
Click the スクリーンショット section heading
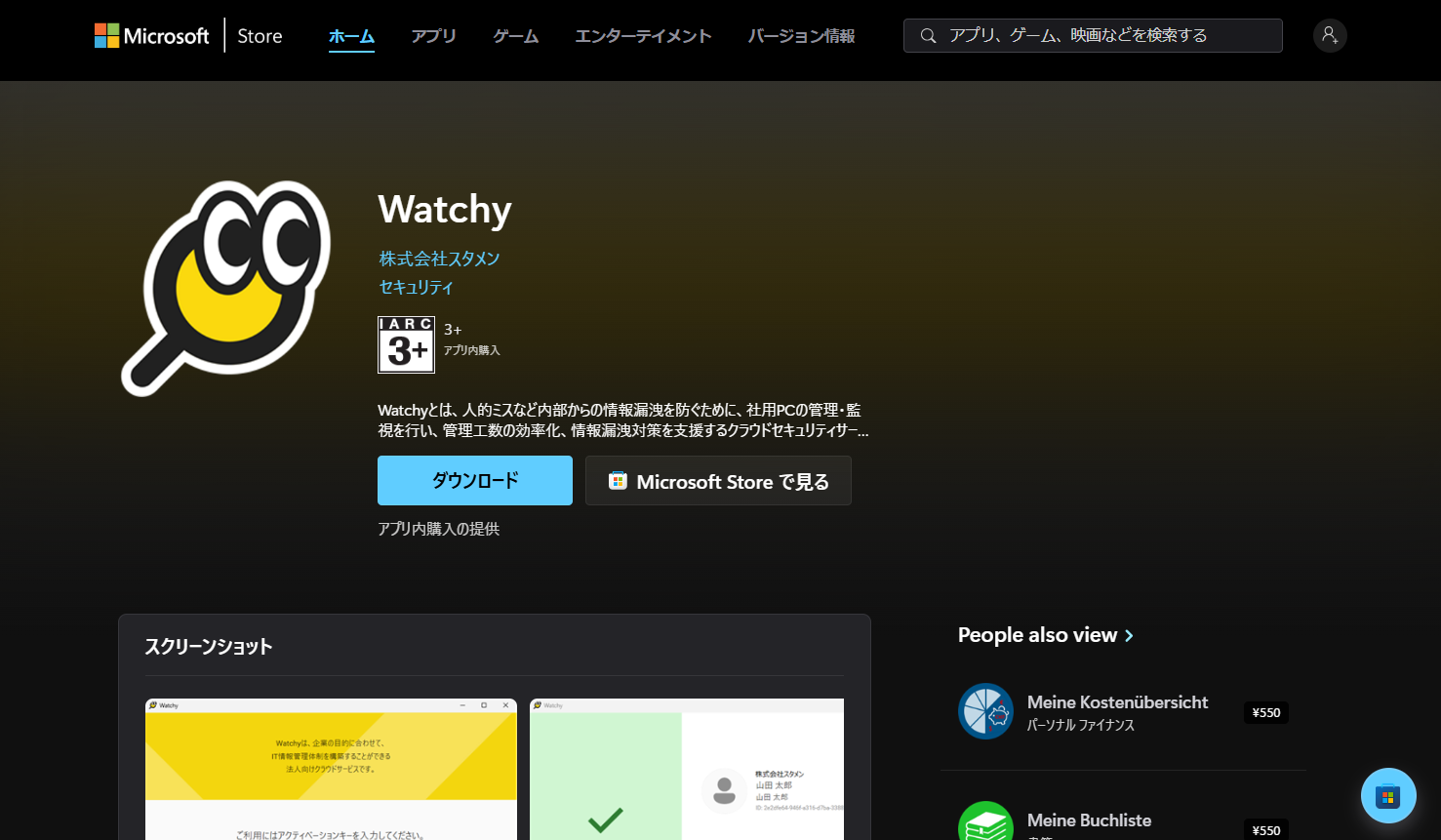(x=209, y=646)
